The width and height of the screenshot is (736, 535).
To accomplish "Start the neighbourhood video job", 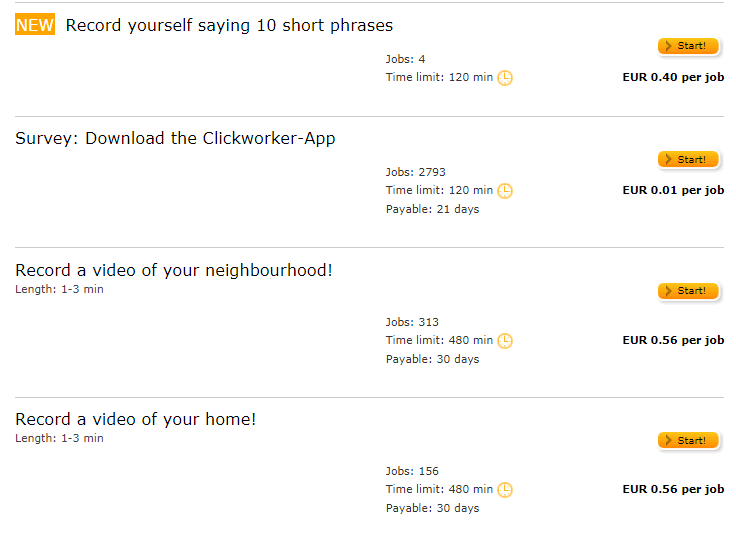I will point(688,291).
